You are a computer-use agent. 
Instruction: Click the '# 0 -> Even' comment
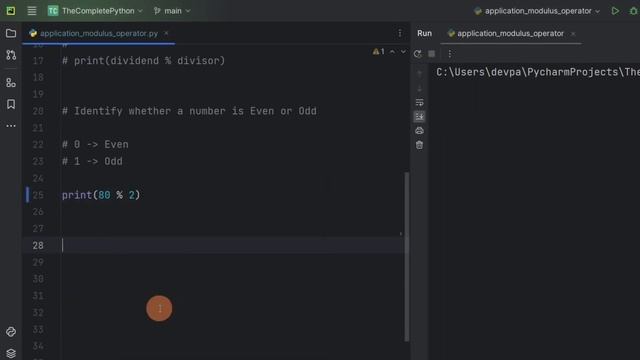point(95,144)
